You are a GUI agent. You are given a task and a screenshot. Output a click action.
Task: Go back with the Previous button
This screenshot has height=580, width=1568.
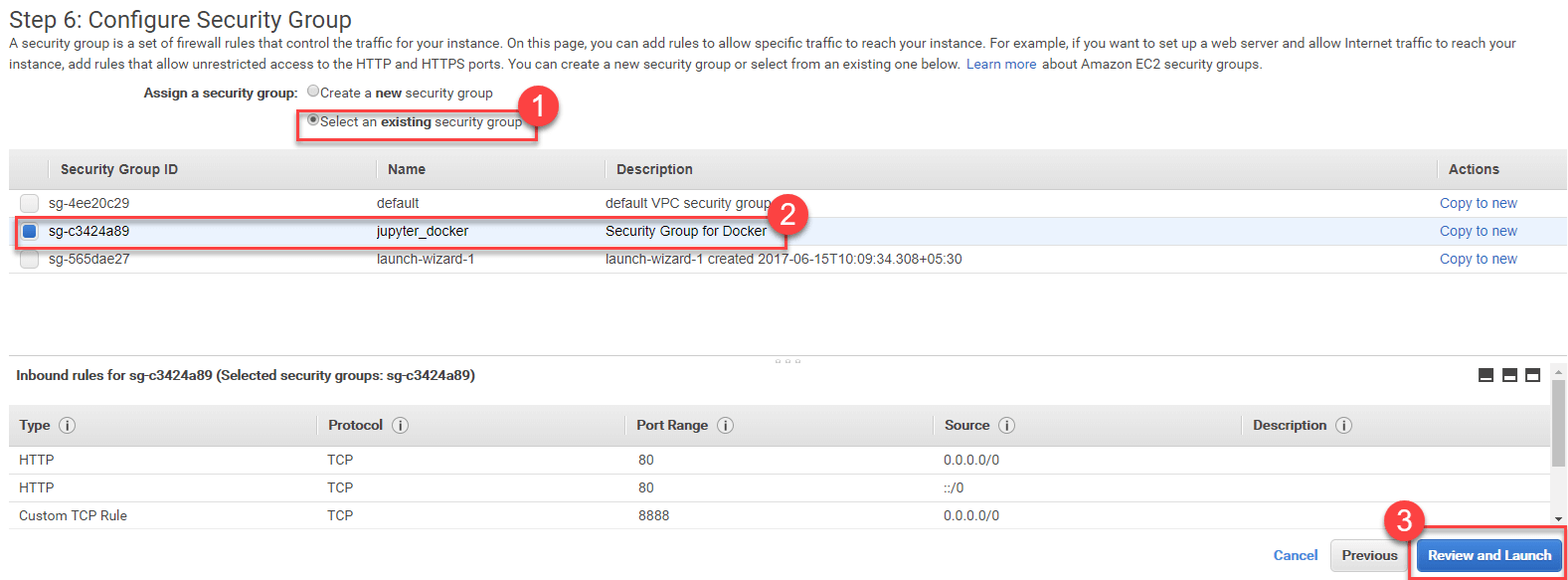(1369, 555)
